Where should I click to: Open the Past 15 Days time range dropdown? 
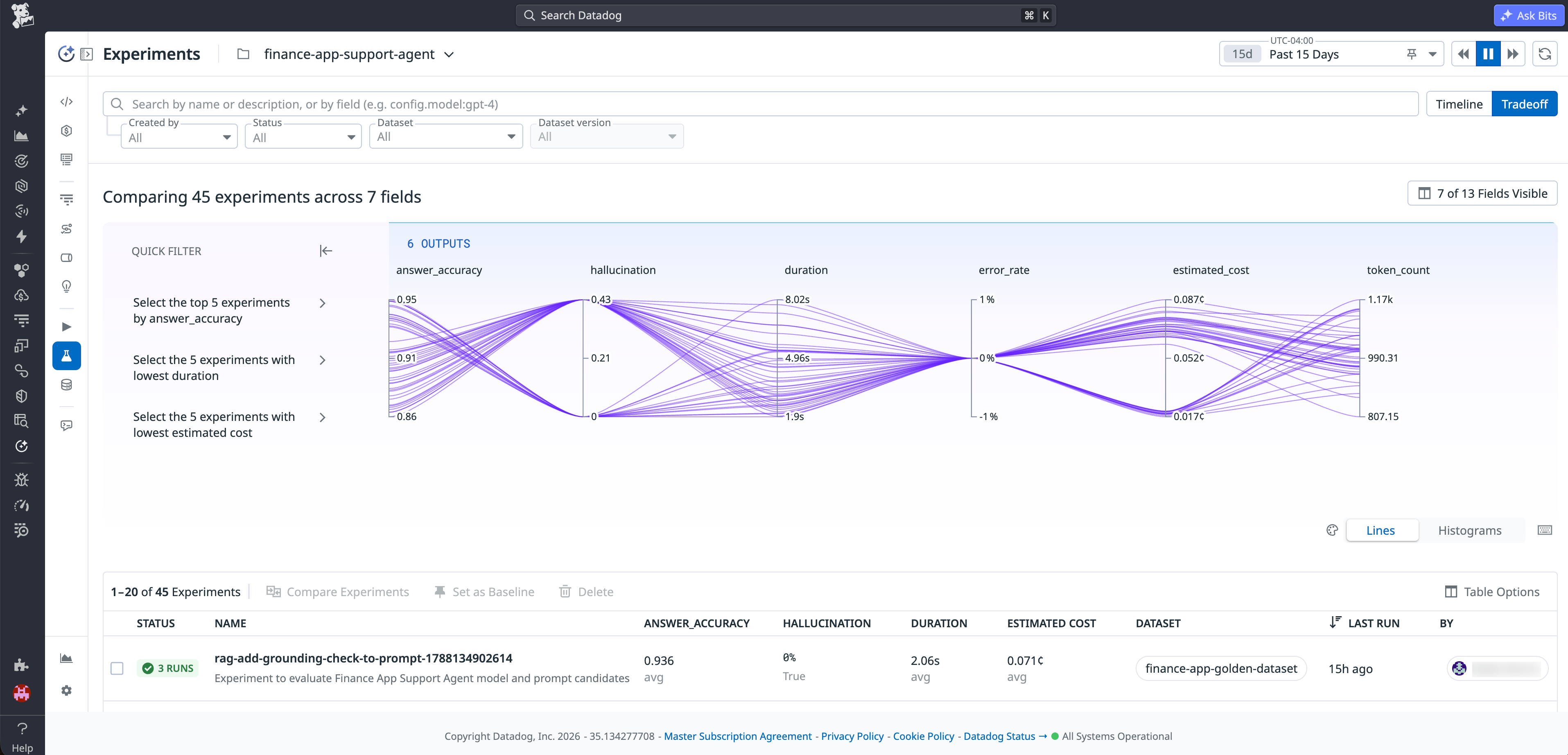click(x=1331, y=54)
